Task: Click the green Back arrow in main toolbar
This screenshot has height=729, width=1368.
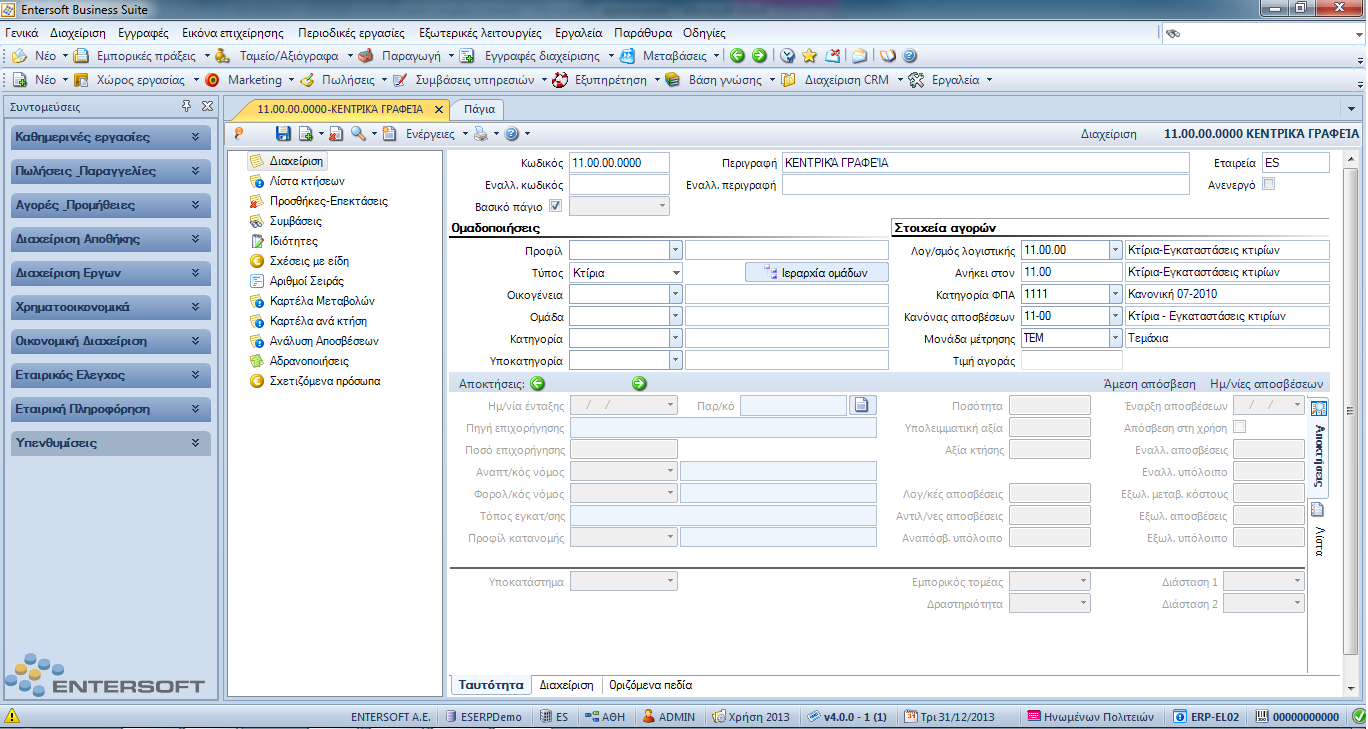Action: click(x=737, y=56)
